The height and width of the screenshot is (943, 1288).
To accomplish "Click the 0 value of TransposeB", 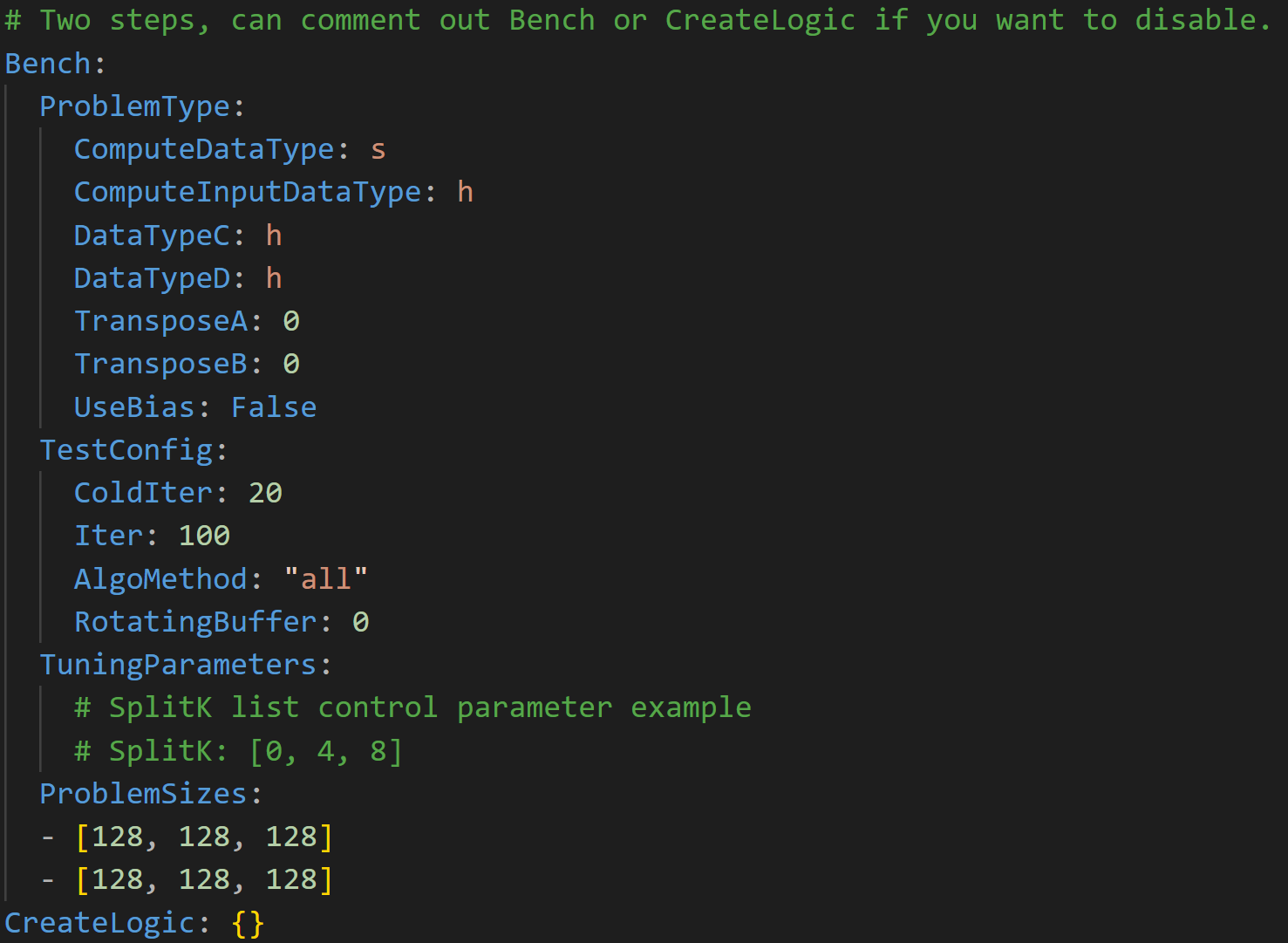I will [291, 364].
